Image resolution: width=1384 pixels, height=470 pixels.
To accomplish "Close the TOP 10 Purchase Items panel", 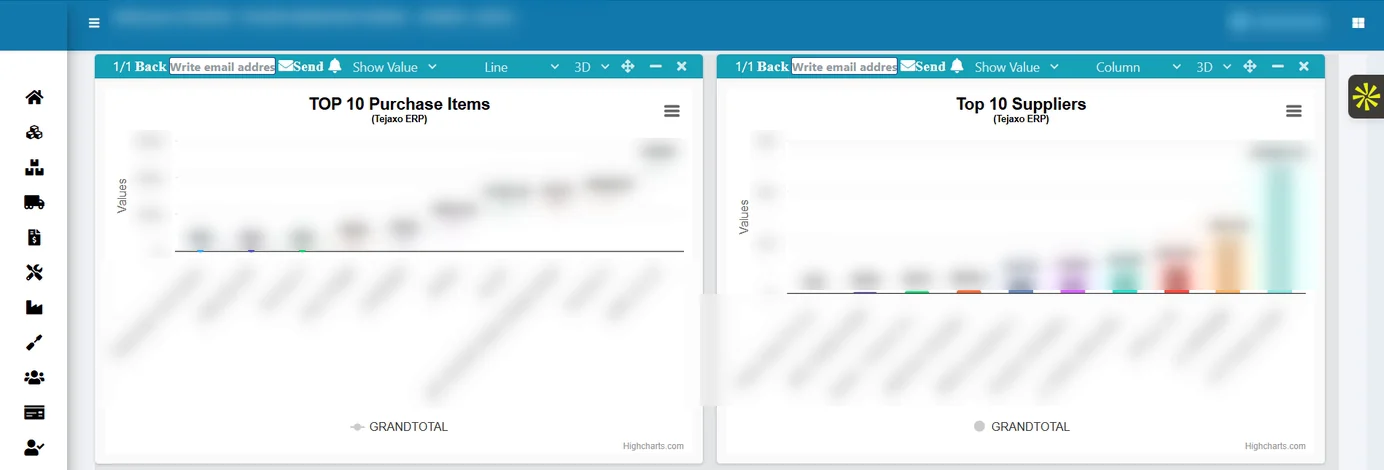I will [682, 66].
